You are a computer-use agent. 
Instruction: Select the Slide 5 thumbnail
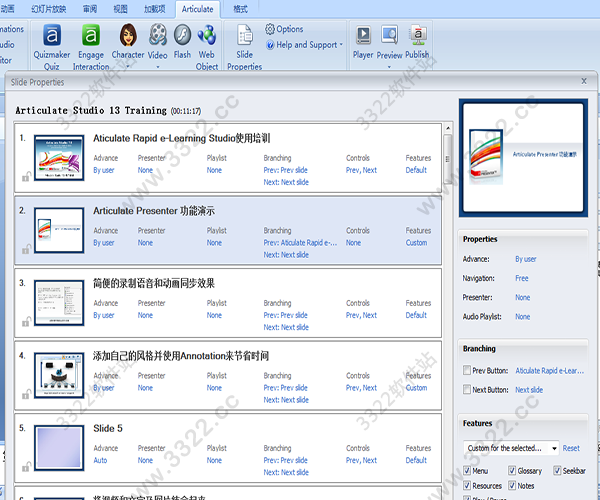tap(59, 448)
